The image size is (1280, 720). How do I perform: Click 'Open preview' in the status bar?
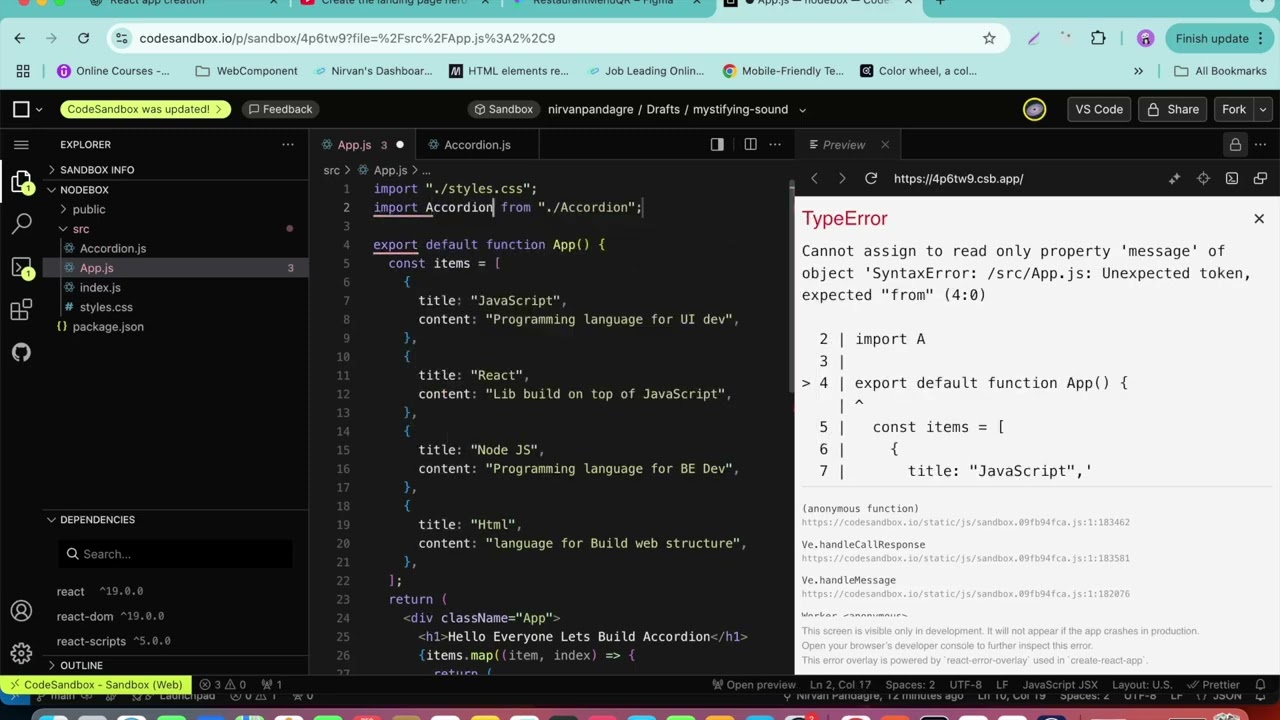[753, 685]
